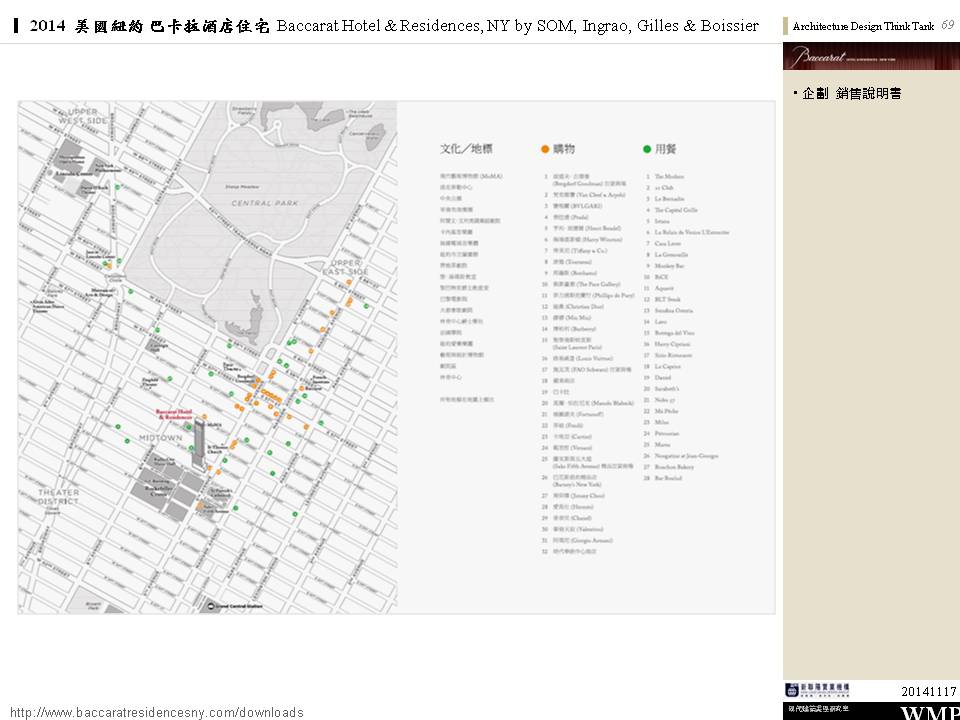Click the date 20141117 in the footer

coord(928,692)
